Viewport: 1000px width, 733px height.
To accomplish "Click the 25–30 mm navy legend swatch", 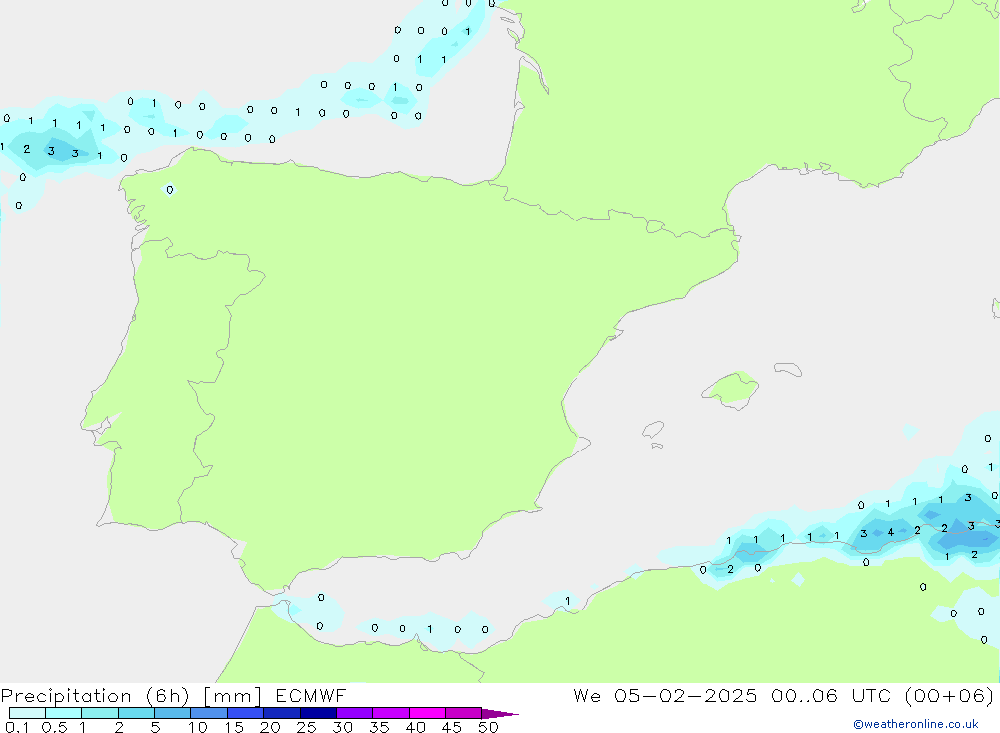I will coord(318,713).
